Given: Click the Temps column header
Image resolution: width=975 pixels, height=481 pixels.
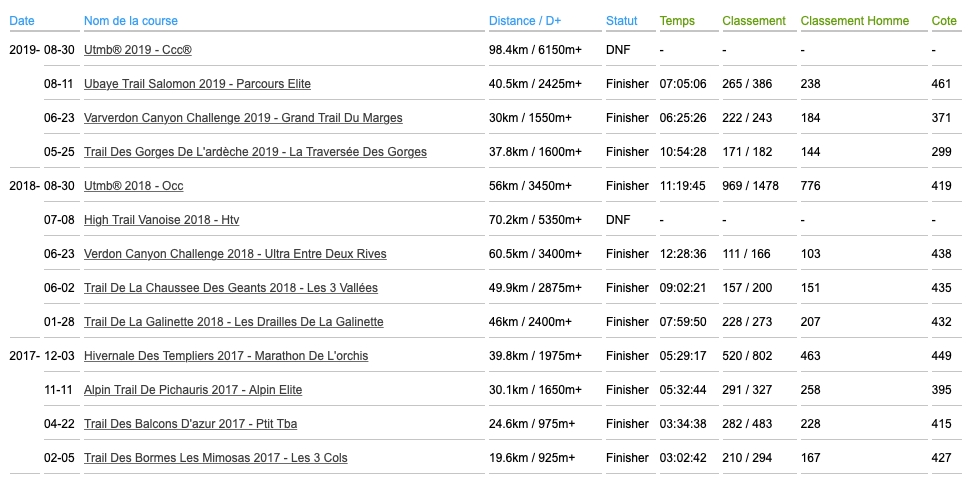Looking at the screenshot, I should pyautogui.click(x=677, y=21).
